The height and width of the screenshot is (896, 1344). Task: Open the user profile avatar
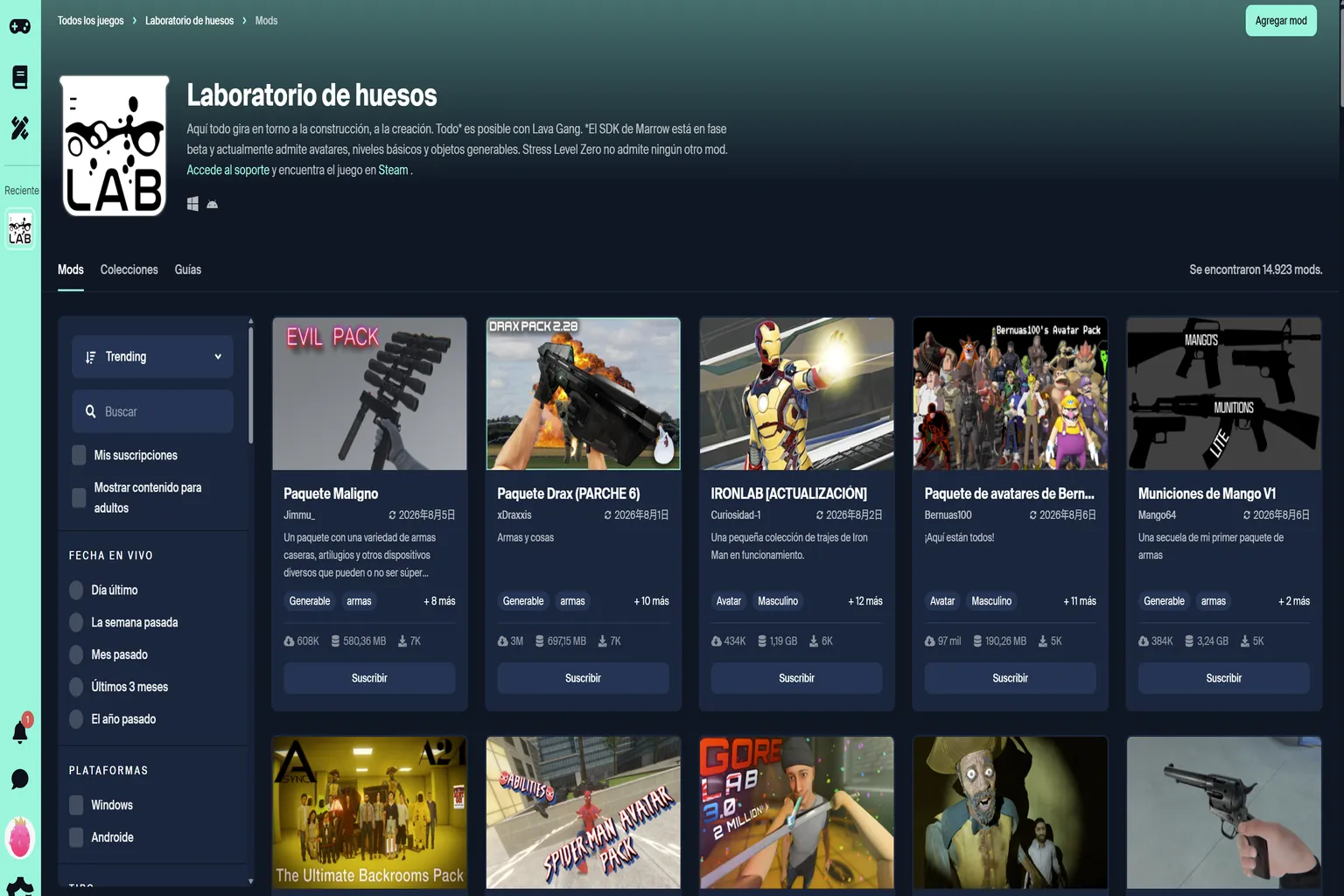(20, 837)
